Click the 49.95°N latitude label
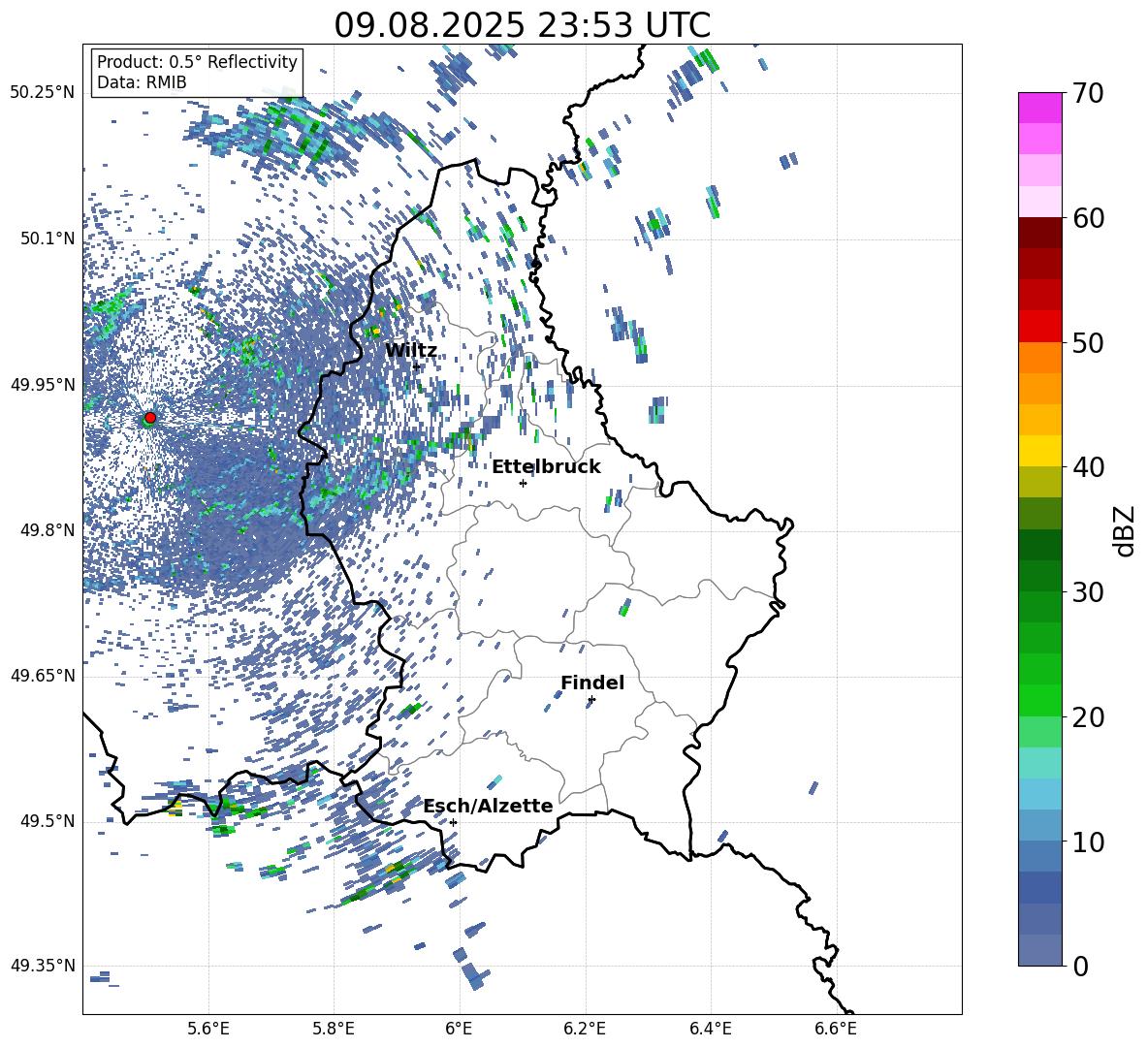The height and width of the screenshot is (1048, 1148). [43, 385]
